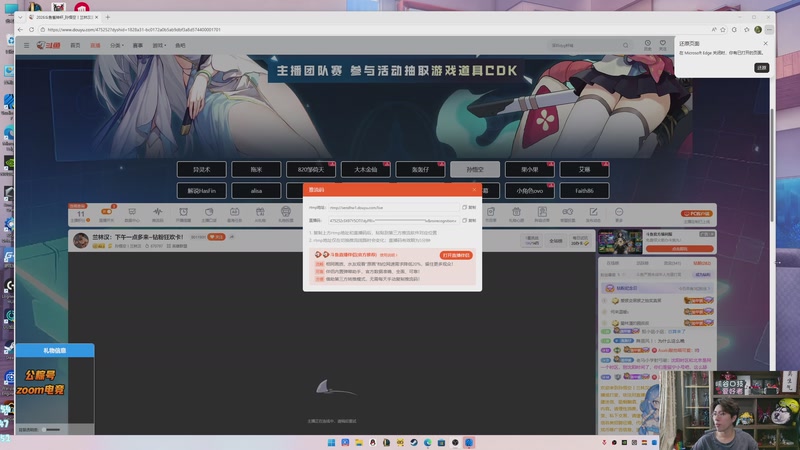Open the gift box icon in the streamer toolbar
This screenshot has width=800, height=450.
260,212
